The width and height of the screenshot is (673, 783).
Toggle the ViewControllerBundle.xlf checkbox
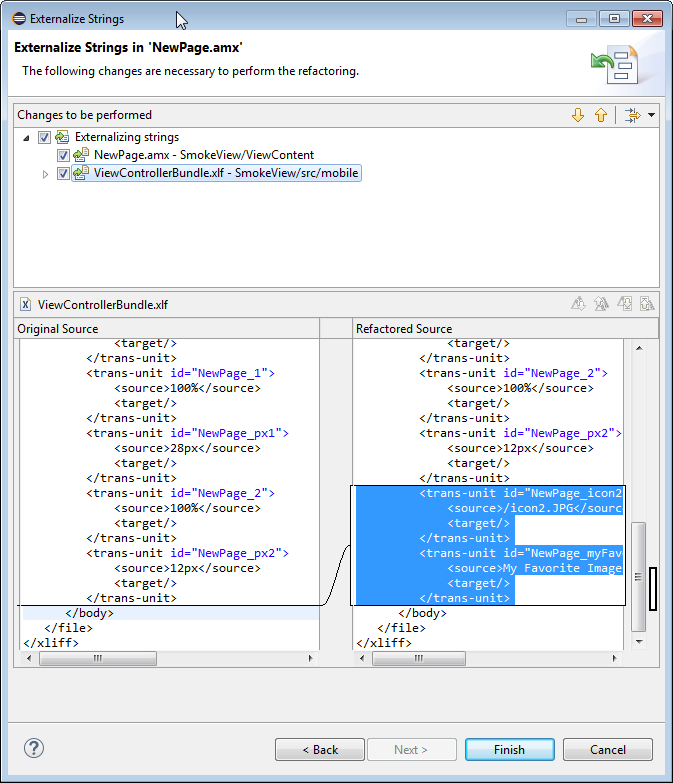coord(63,173)
